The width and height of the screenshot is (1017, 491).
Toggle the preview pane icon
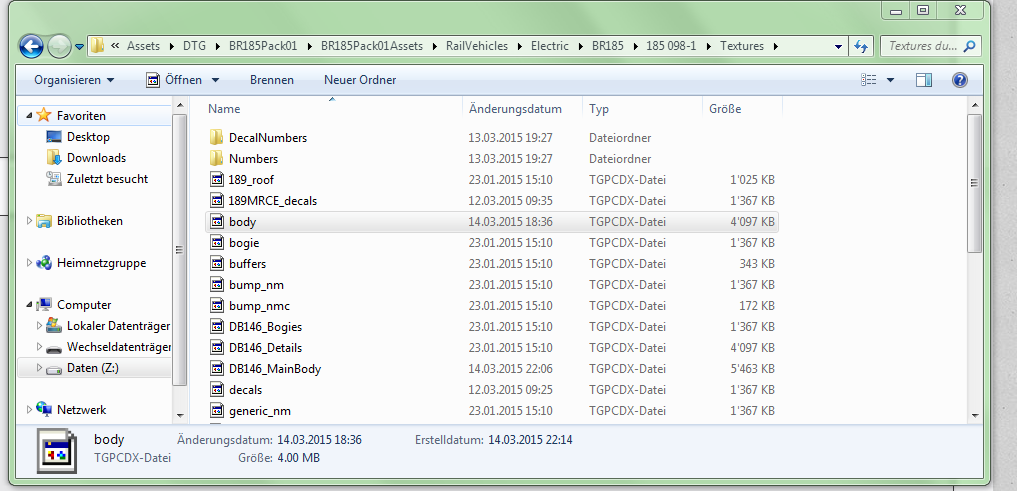(924, 80)
